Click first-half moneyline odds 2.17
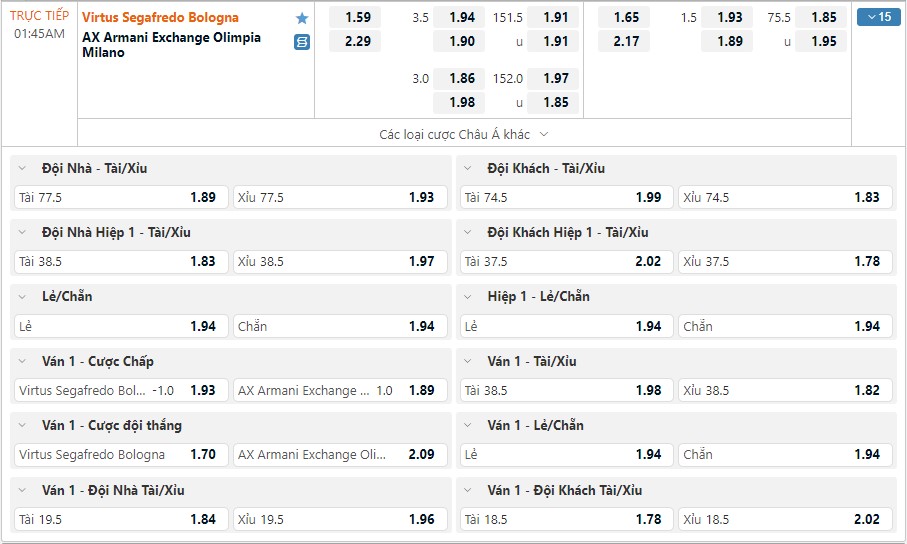Viewport: 907px width, 544px height. click(624, 42)
